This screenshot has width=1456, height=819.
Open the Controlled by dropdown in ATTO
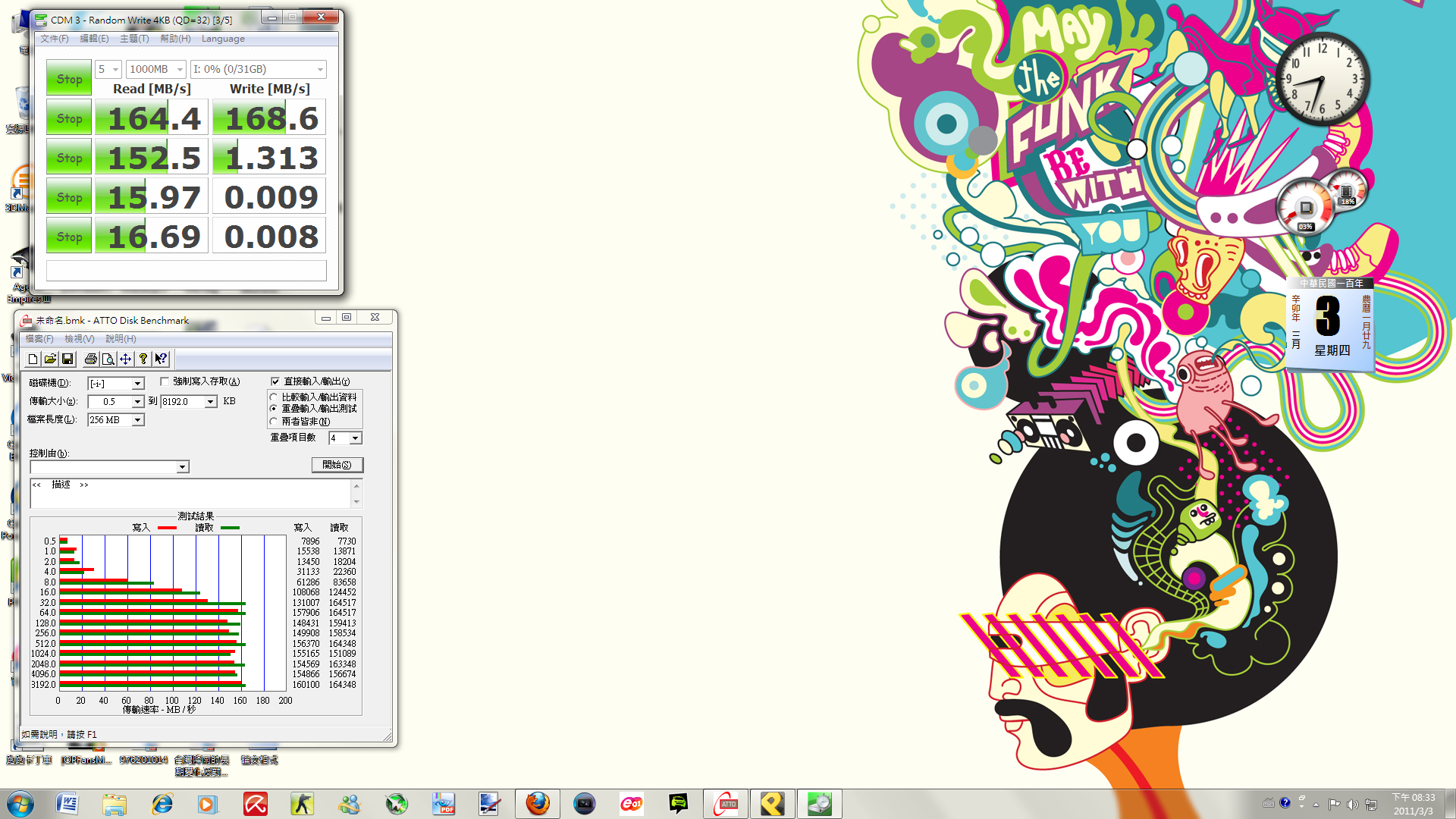182,467
